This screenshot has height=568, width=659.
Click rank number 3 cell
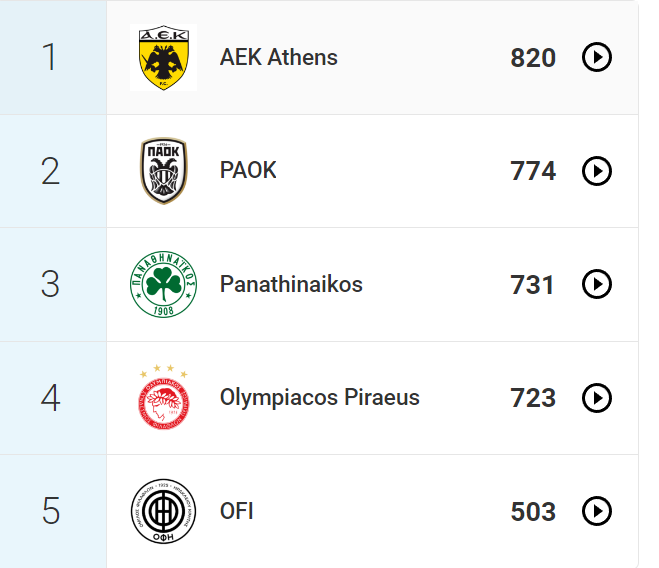[50, 285]
